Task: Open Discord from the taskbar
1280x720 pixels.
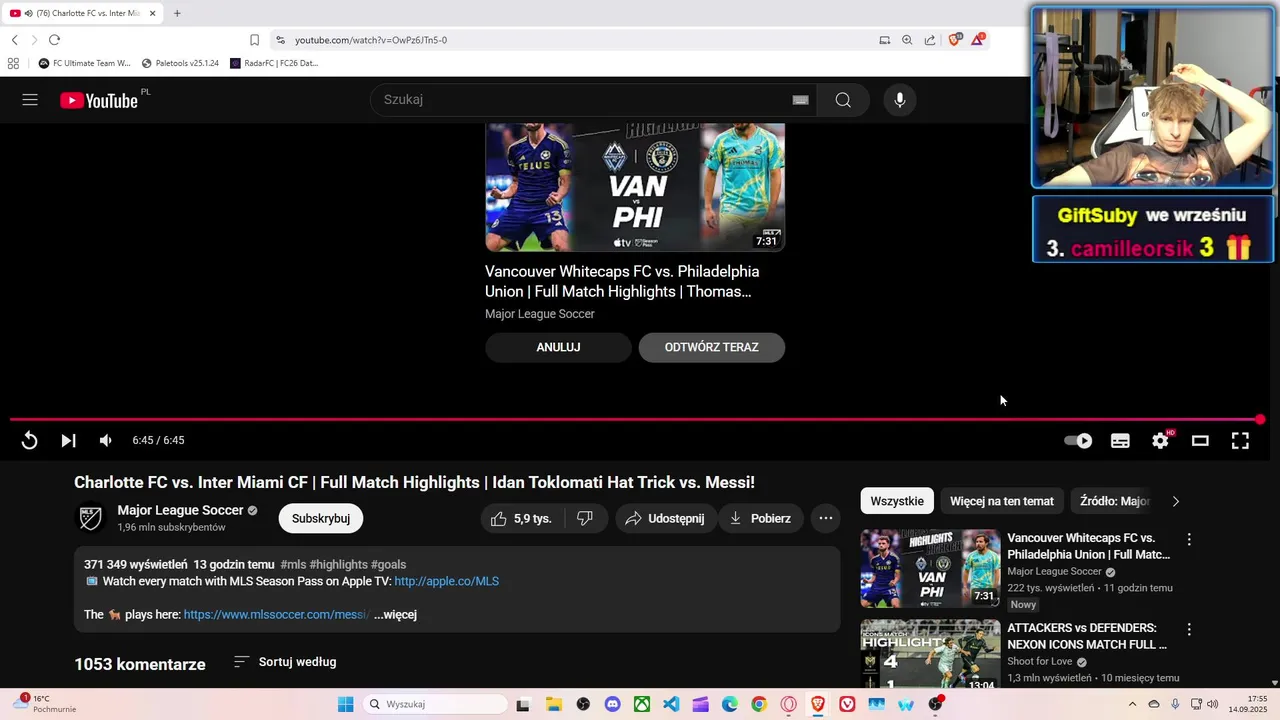Action: pos(612,704)
